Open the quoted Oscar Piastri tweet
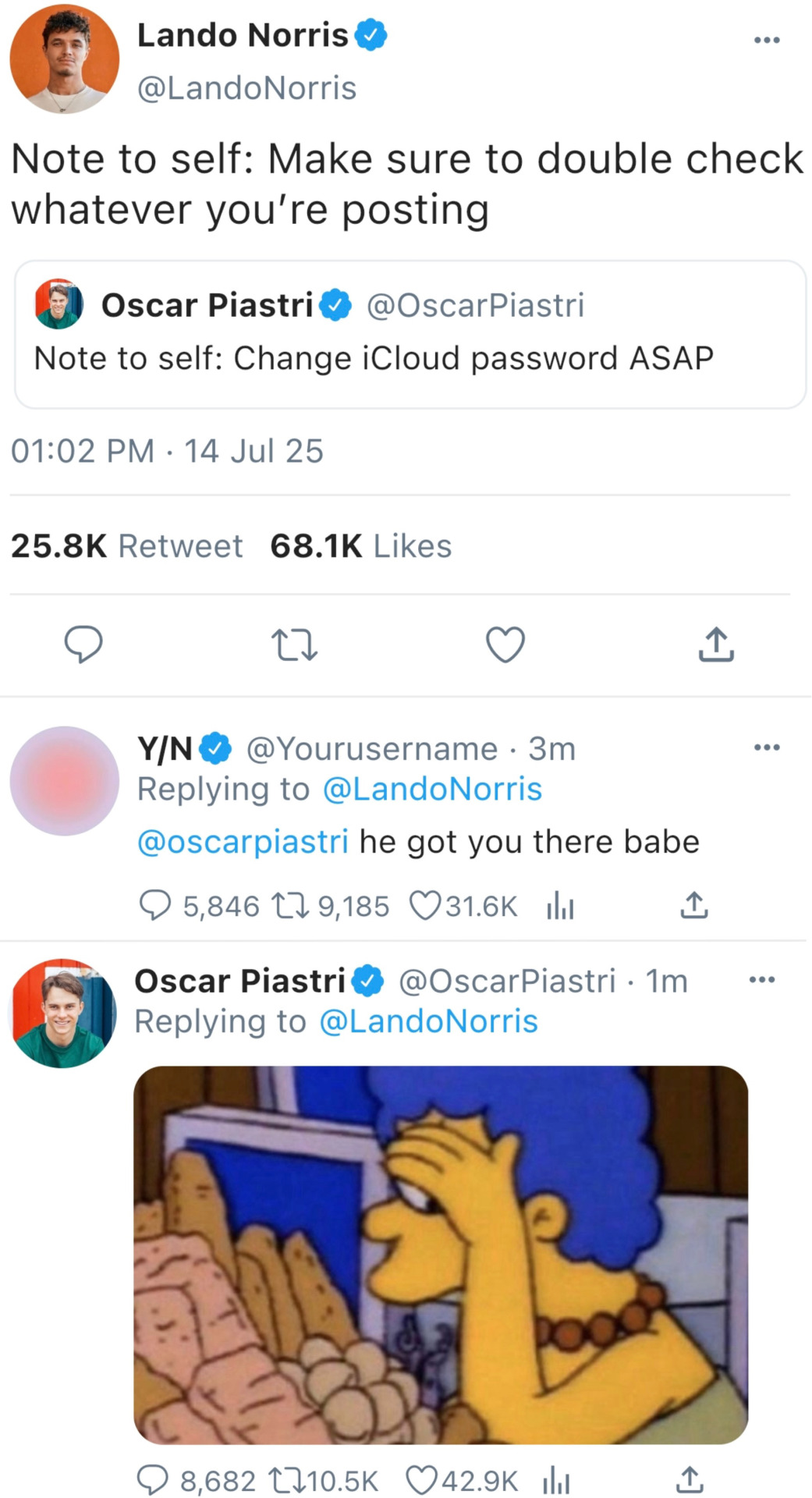 [x=410, y=334]
